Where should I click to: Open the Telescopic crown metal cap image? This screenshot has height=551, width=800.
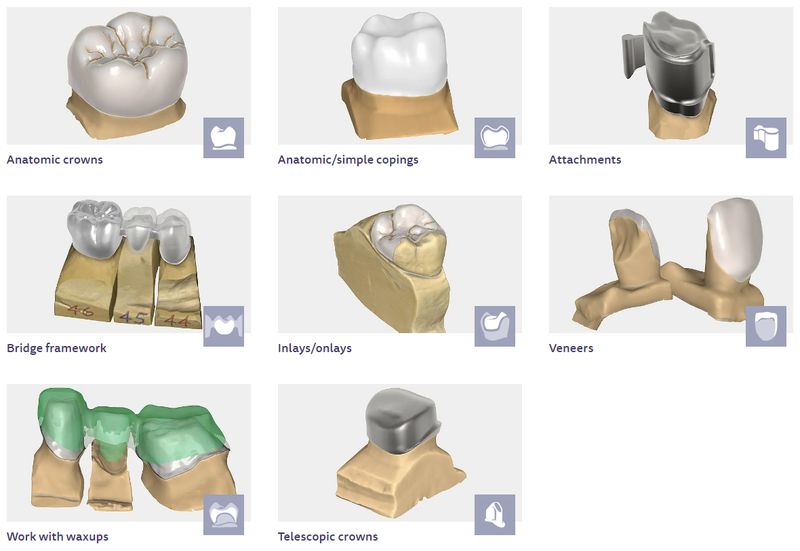click(399, 453)
